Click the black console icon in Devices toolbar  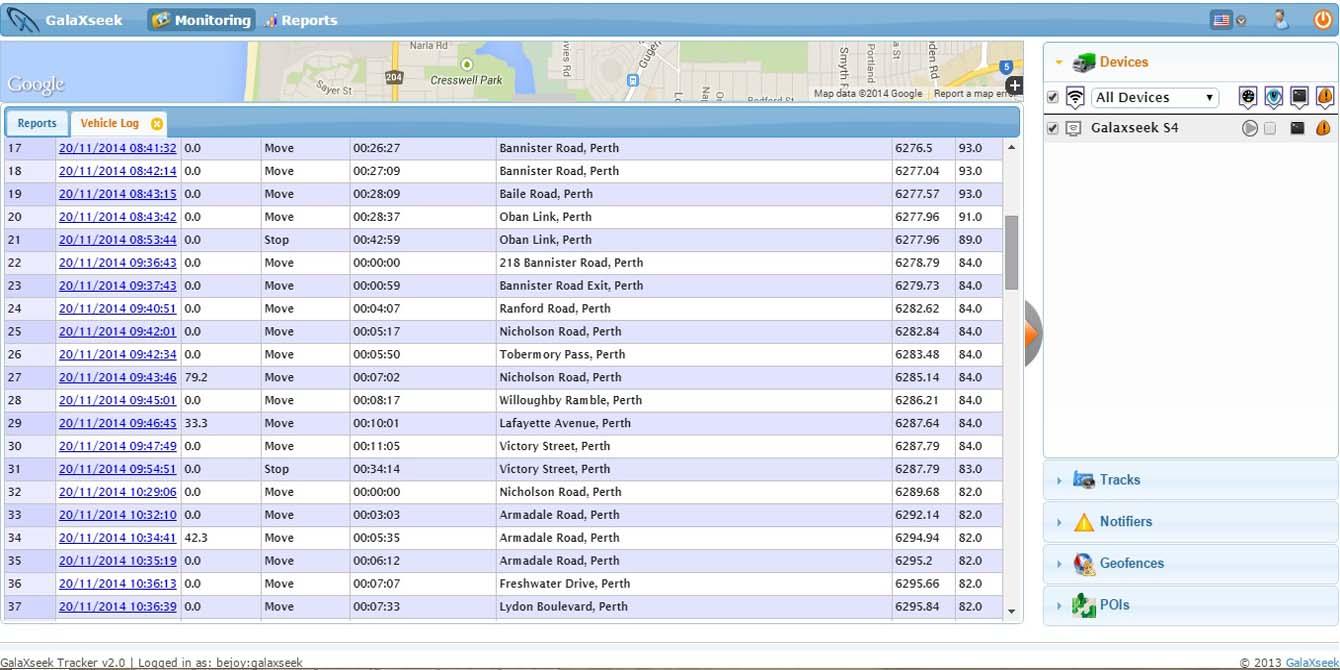coord(1299,97)
